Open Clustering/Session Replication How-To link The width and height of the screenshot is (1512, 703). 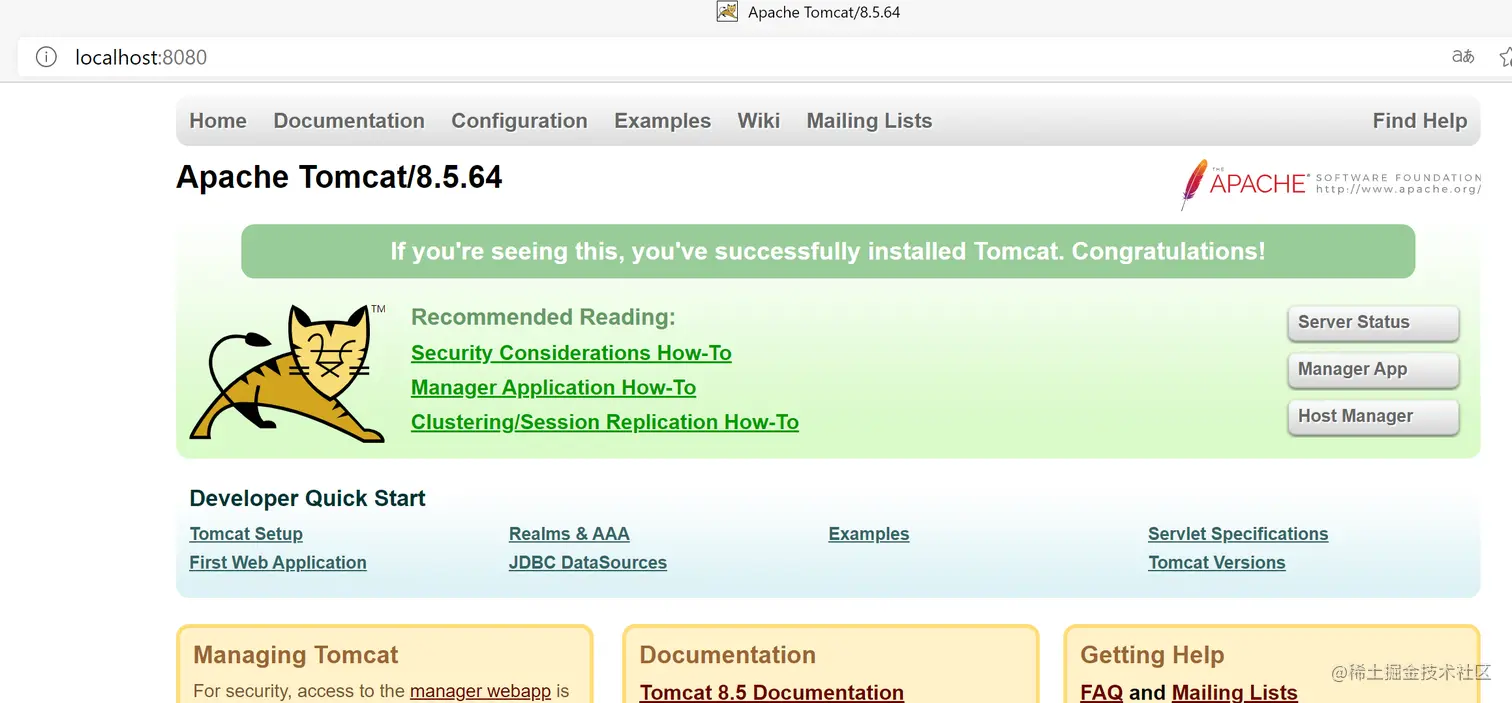point(605,422)
